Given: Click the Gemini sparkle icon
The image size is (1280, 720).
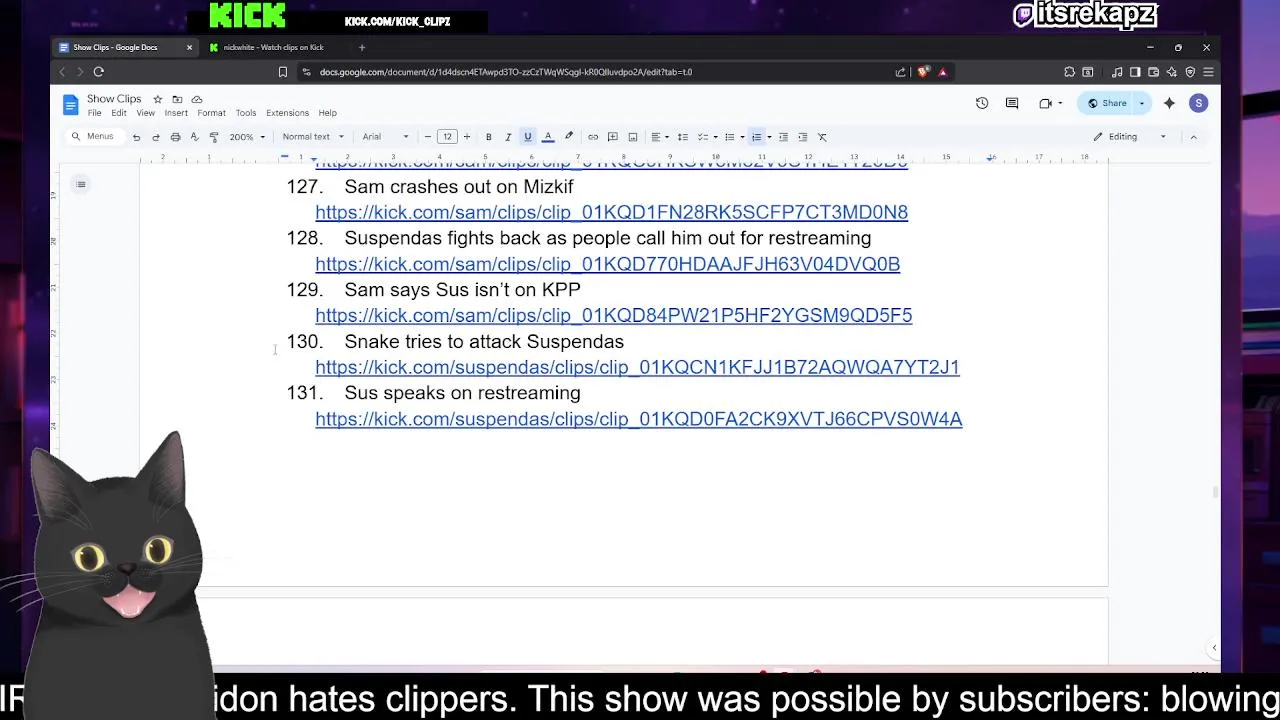Looking at the screenshot, I should click(1169, 103).
